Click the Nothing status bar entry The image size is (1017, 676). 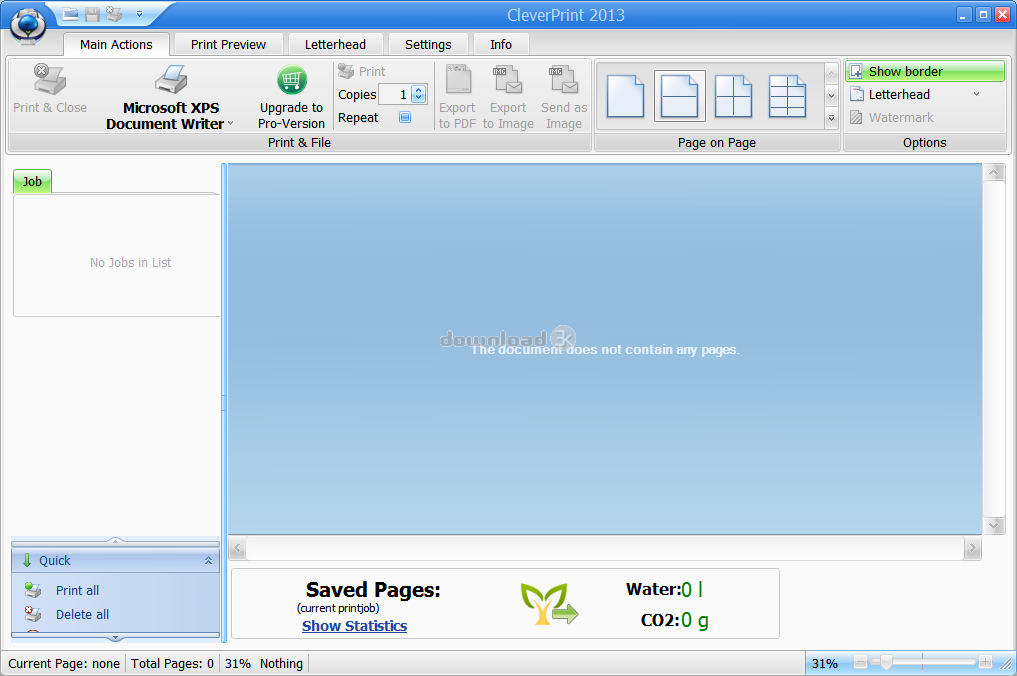click(x=281, y=664)
